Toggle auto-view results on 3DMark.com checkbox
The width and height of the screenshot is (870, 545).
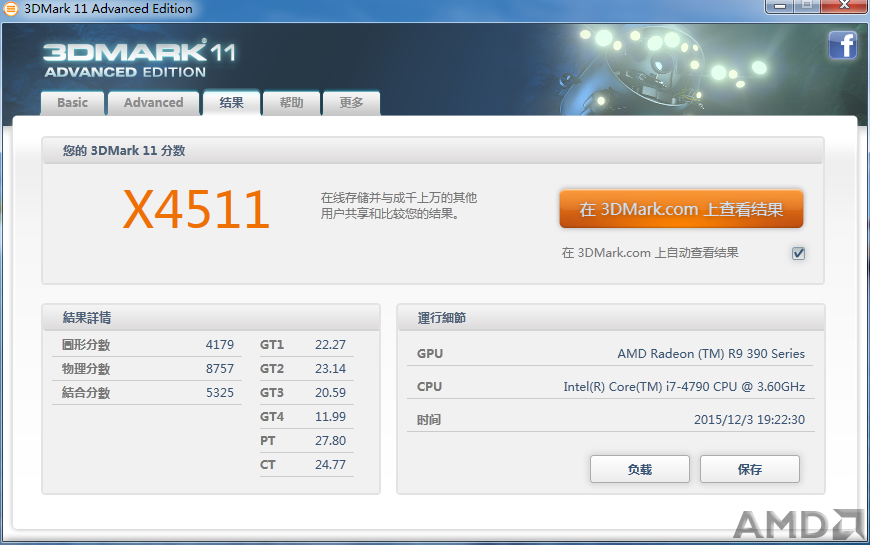point(798,253)
